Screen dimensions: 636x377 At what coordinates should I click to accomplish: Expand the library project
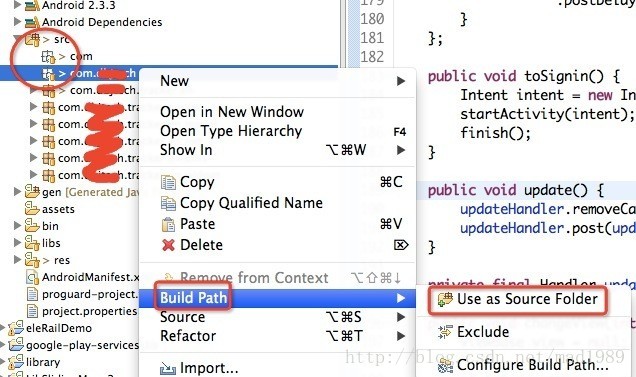(2, 362)
